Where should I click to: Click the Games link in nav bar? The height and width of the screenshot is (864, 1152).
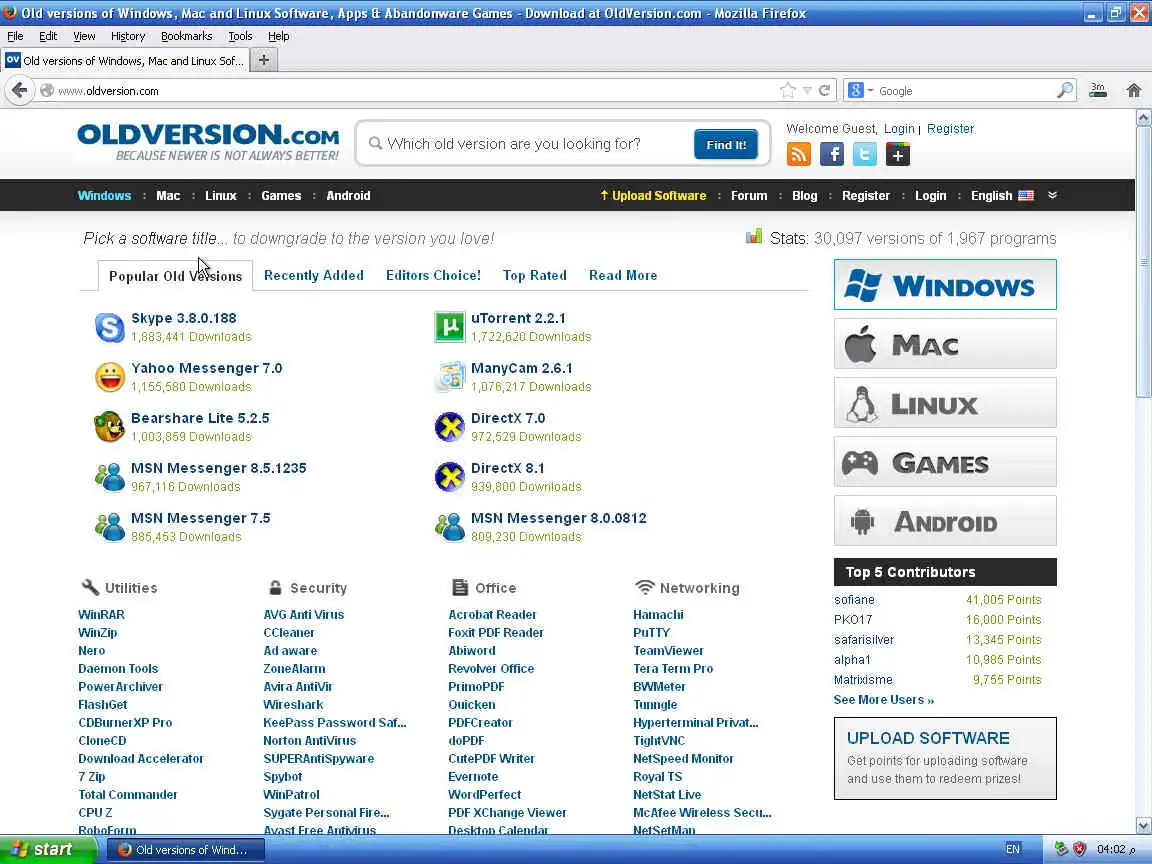[x=281, y=195]
